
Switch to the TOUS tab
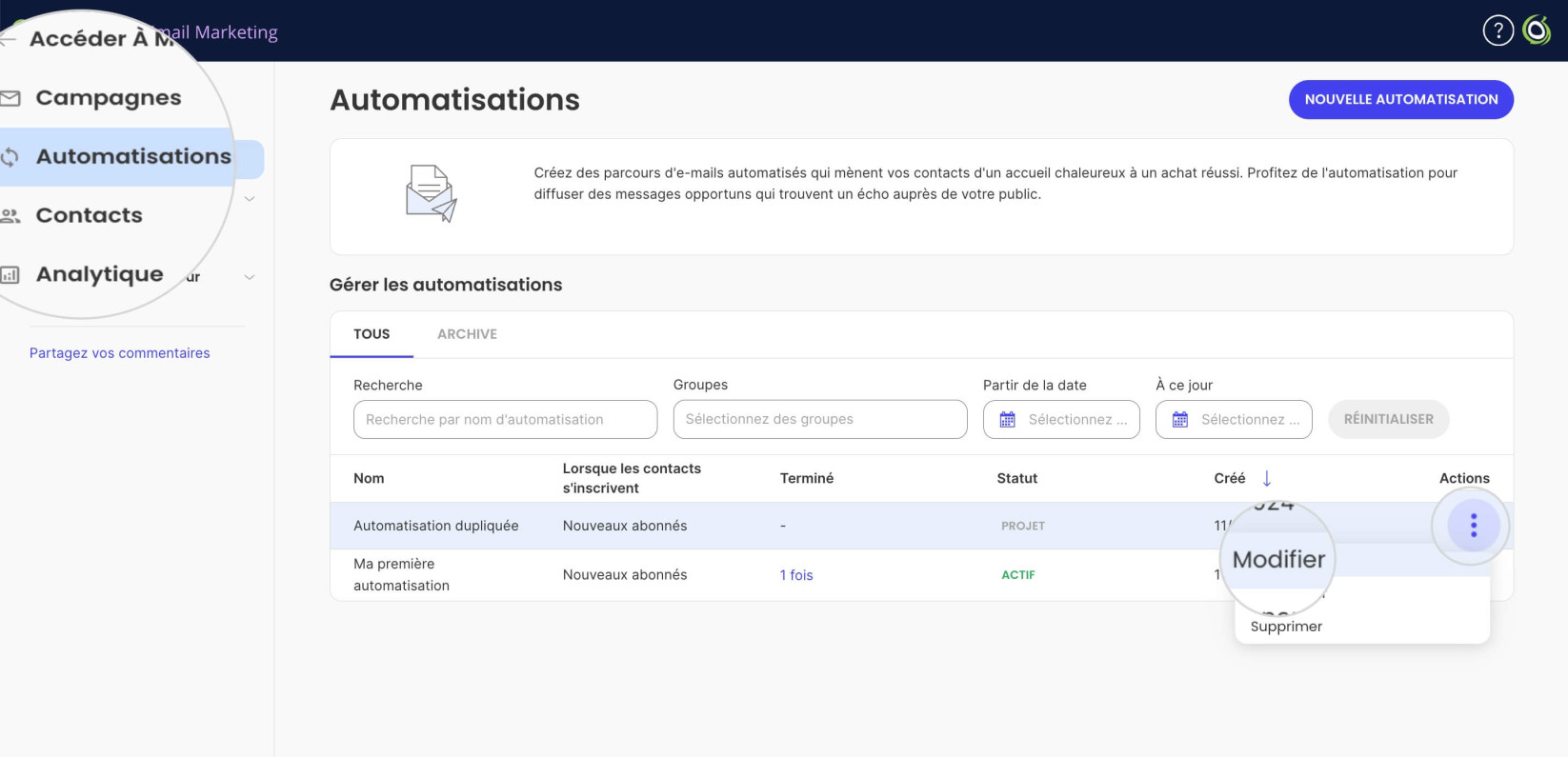[x=372, y=334]
